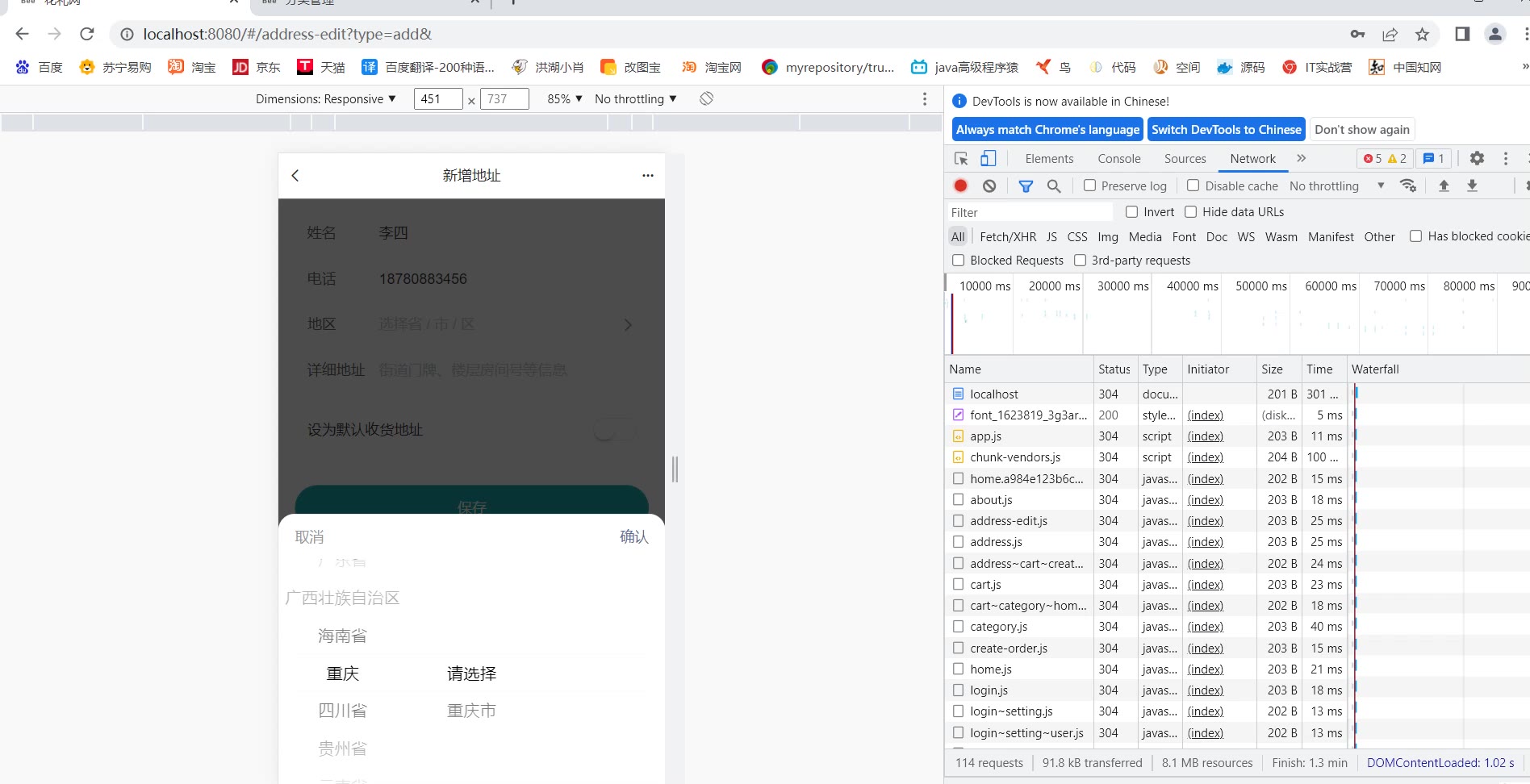This screenshot has width=1530, height=784.
Task: Show more bookmarks overflow chevron
Action: click(1524, 67)
